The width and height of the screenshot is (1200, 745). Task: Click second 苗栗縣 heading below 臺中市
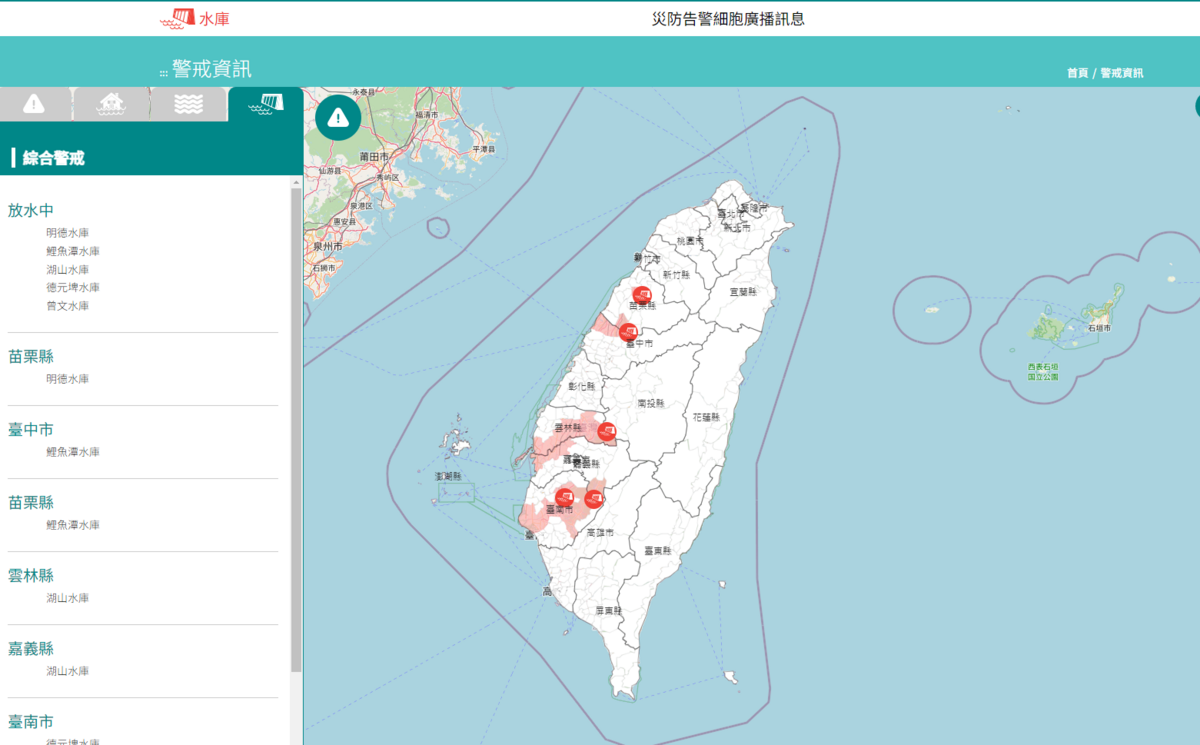click(31, 502)
